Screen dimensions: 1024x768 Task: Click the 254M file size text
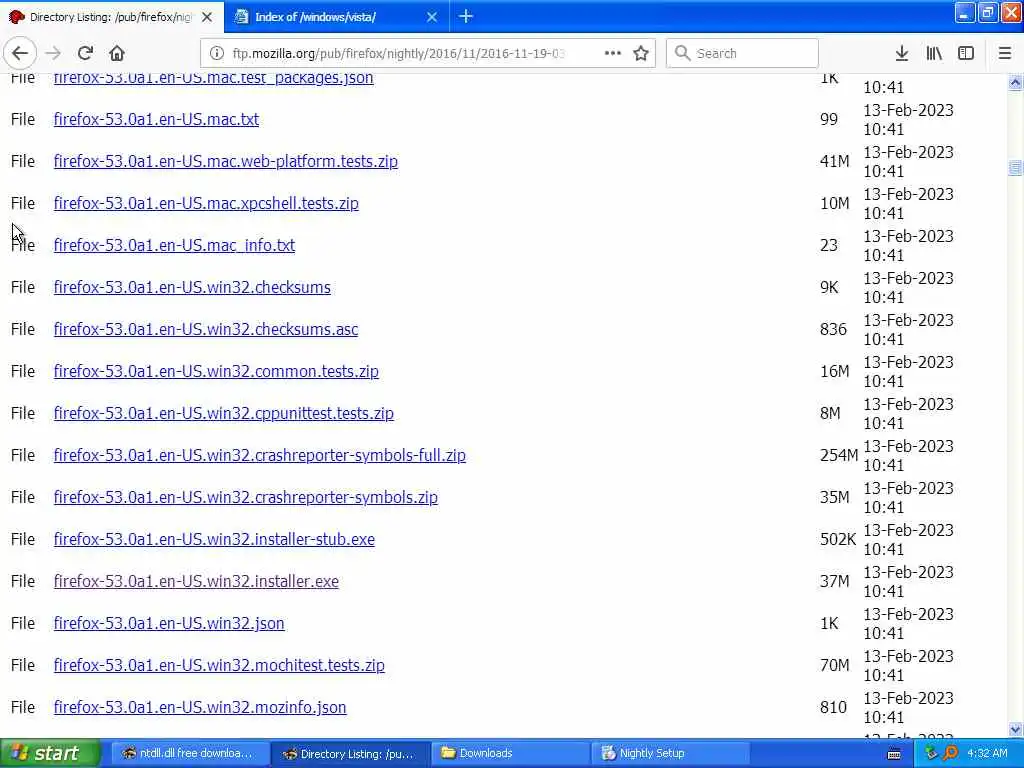(839, 455)
